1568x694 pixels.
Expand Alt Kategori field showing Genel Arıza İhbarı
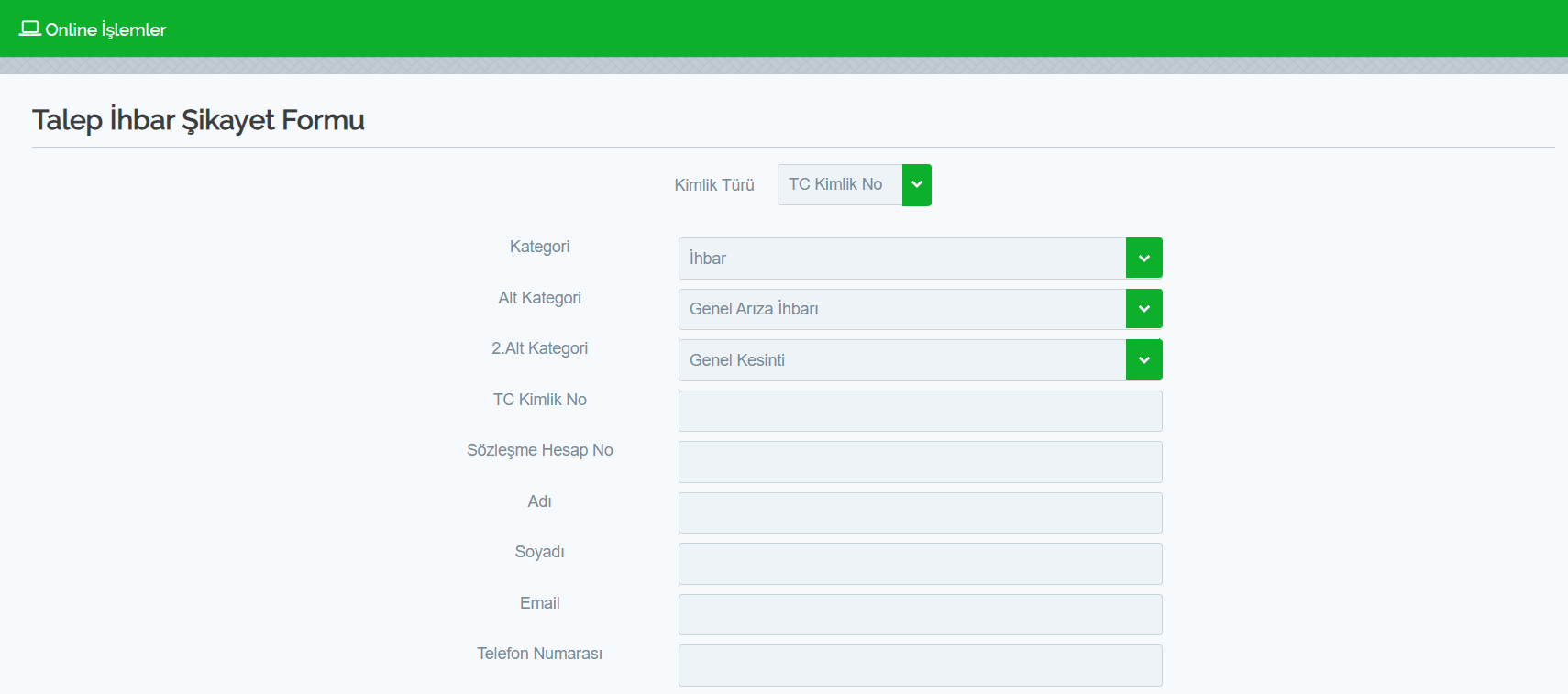click(x=901, y=309)
